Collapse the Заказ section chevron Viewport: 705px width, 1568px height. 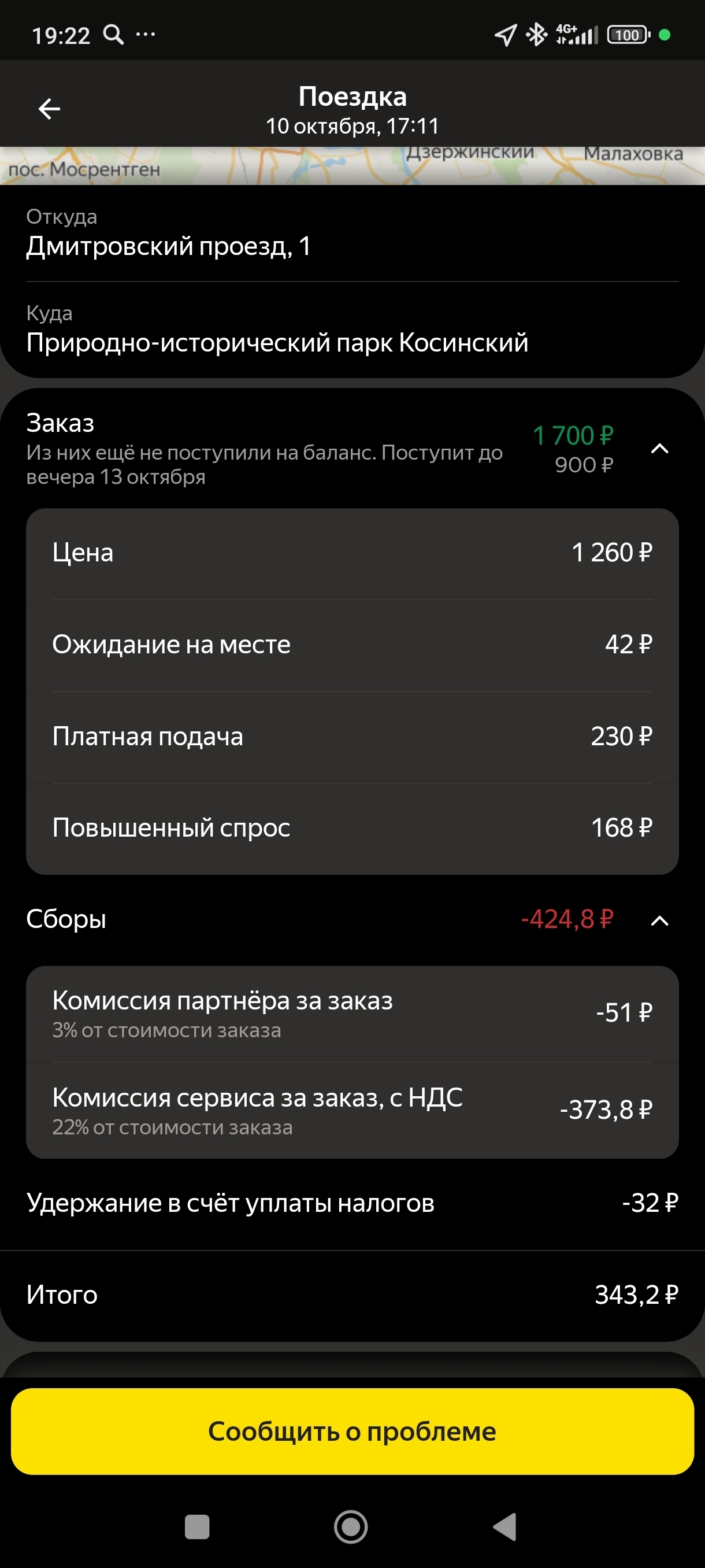(659, 449)
